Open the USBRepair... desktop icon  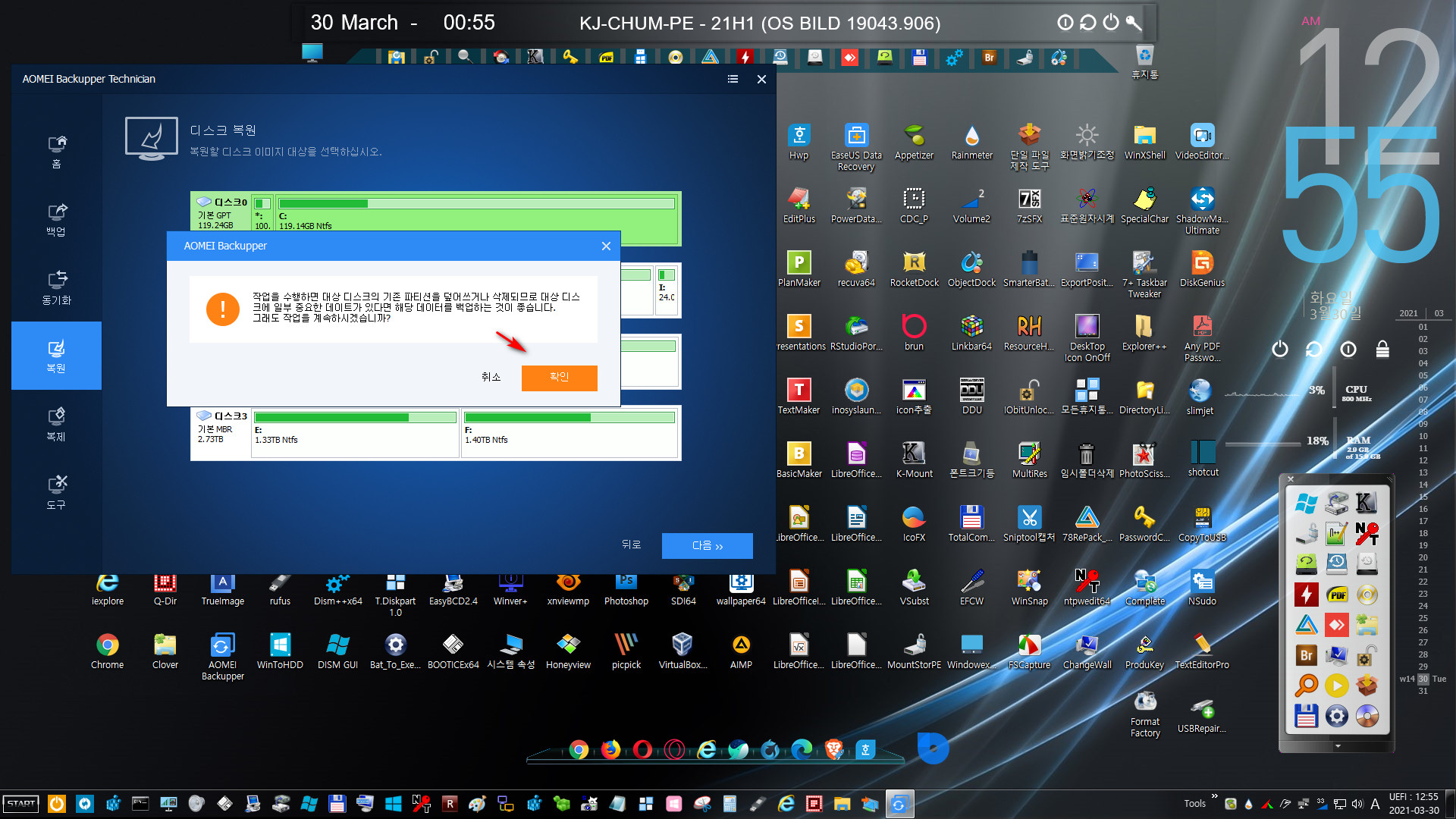(1202, 715)
